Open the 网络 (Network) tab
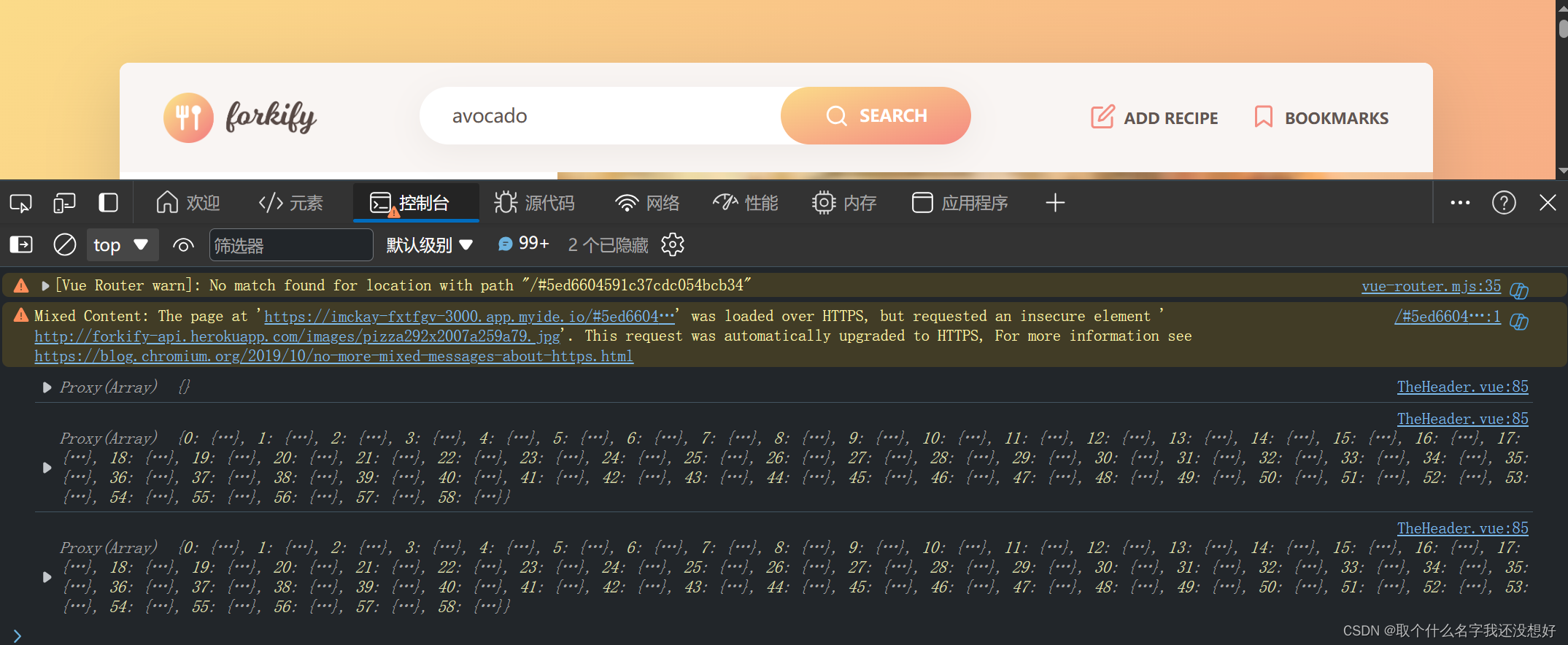 pos(647,203)
